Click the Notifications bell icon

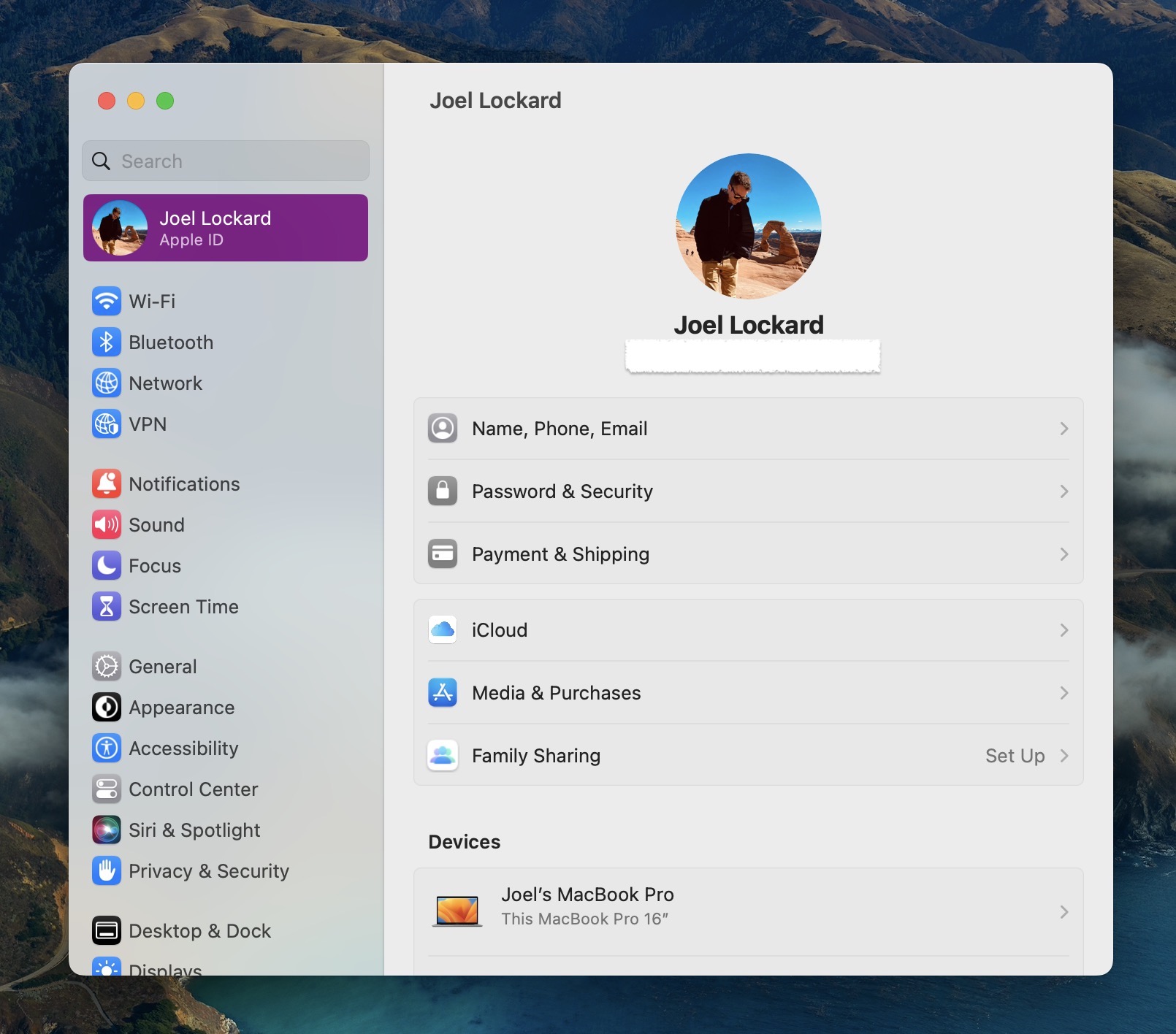(107, 483)
